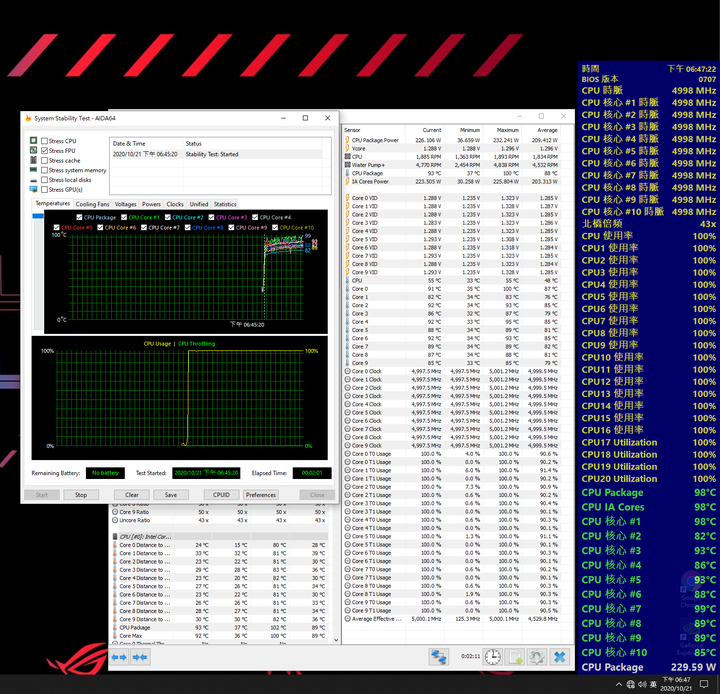Select the 'IA Cores Power' sensor row

(451, 181)
